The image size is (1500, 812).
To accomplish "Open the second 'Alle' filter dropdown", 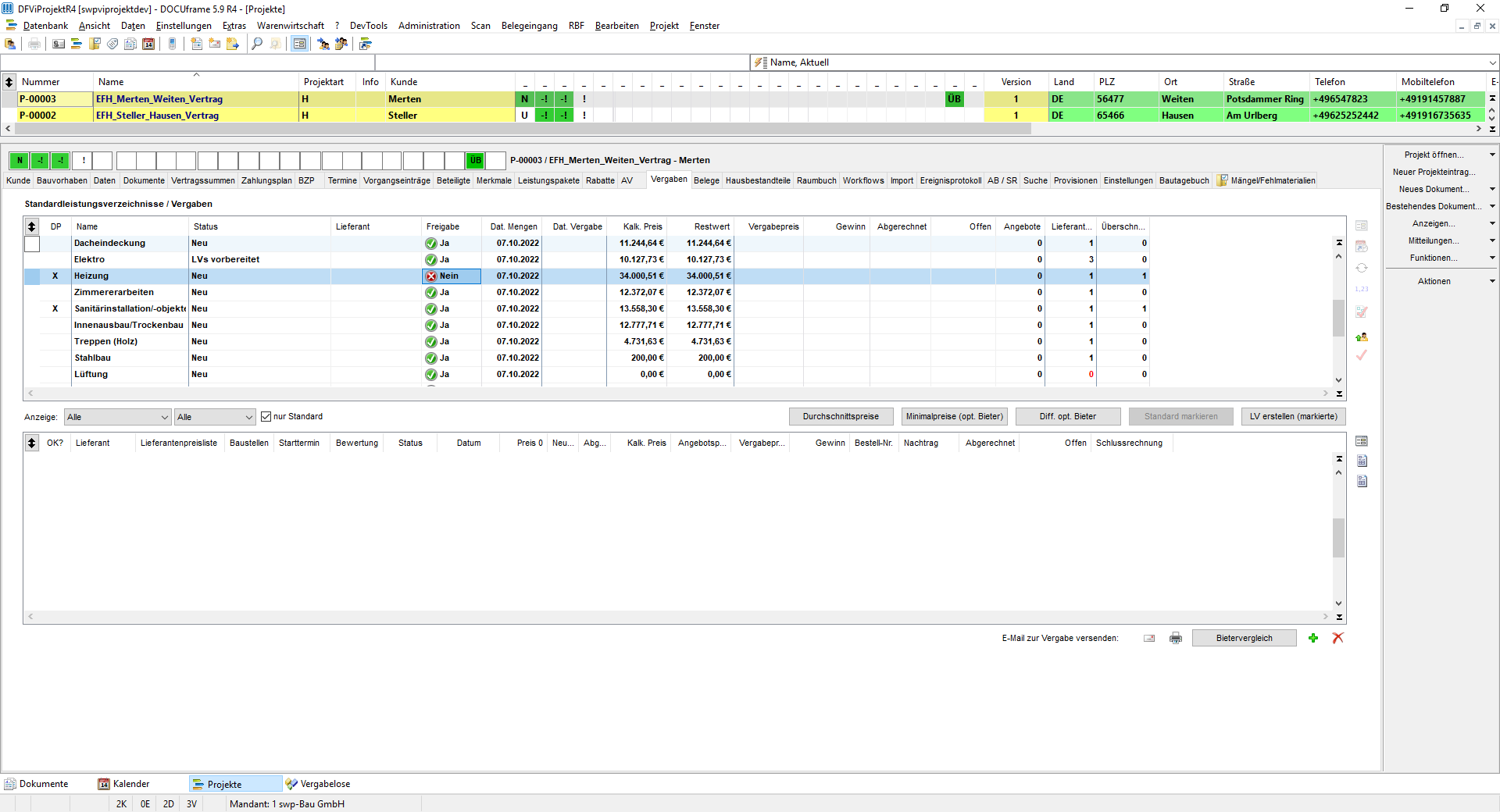I will click(215, 417).
